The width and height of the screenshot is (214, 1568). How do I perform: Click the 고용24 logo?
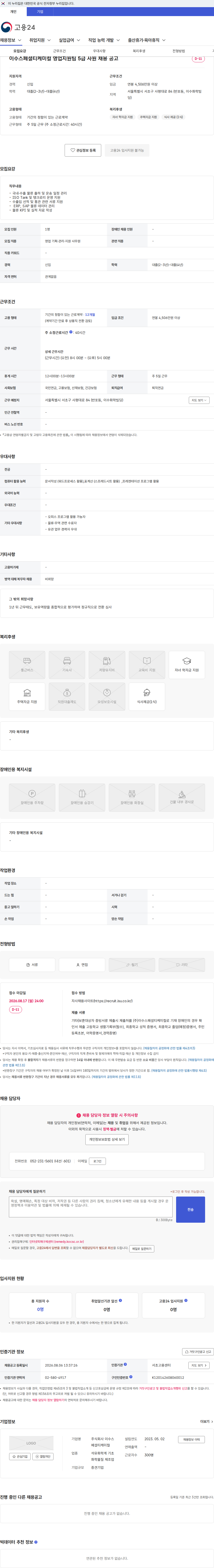click(18, 27)
